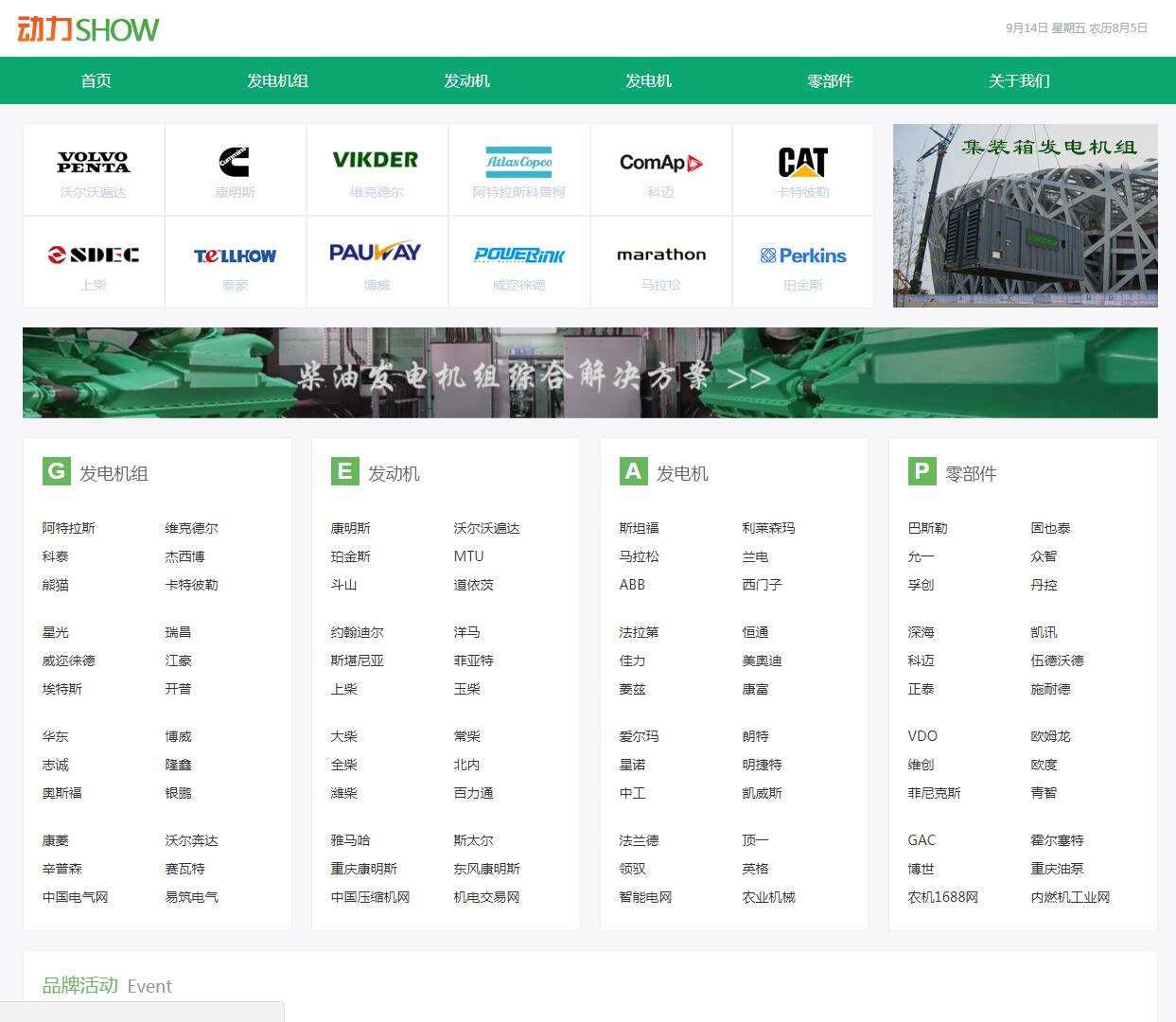This screenshot has width=1176, height=1022.
Task: Open the CAT 卡特彼勒 brand logo
Action: [803, 162]
